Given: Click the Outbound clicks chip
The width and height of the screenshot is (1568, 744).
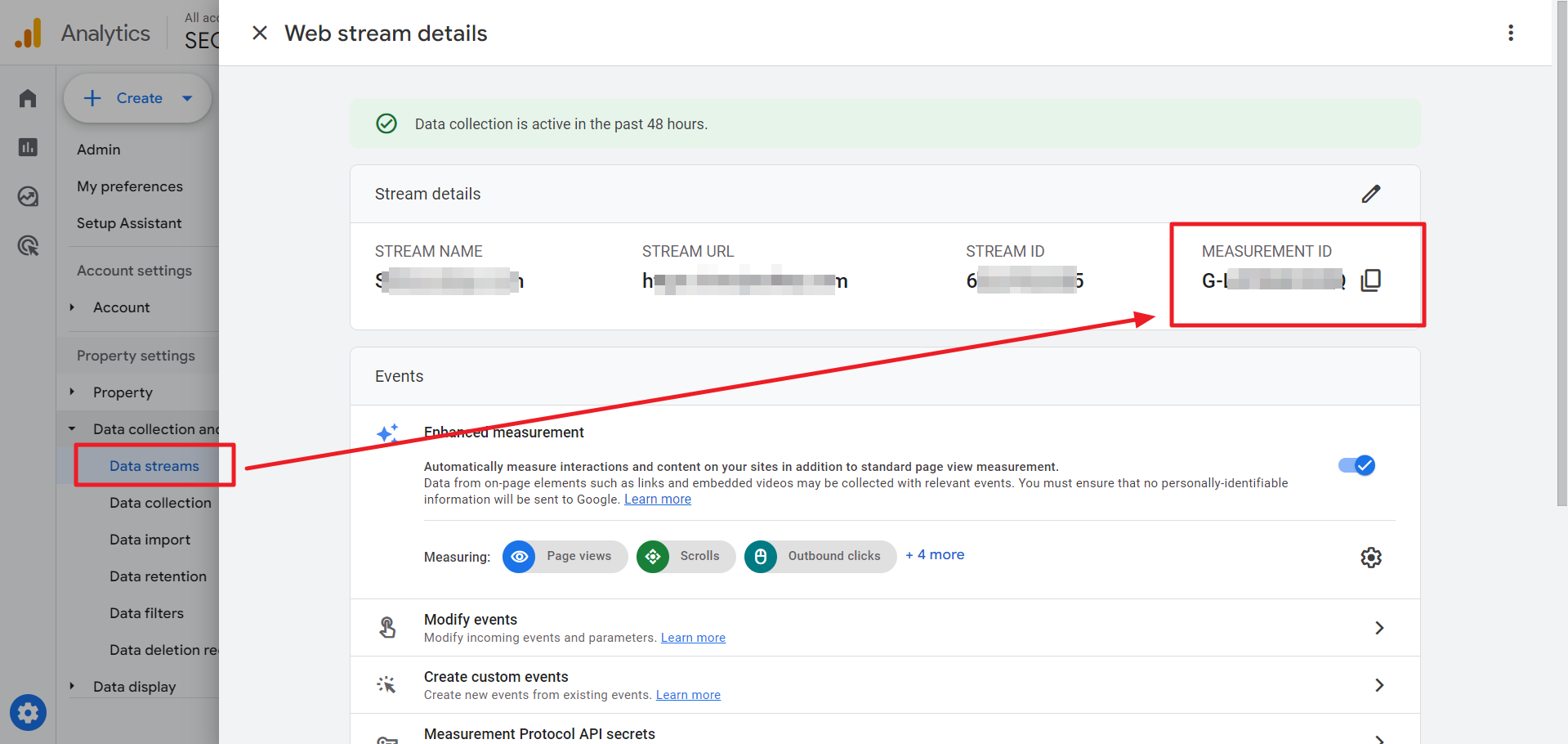Looking at the screenshot, I should coord(820,557).
